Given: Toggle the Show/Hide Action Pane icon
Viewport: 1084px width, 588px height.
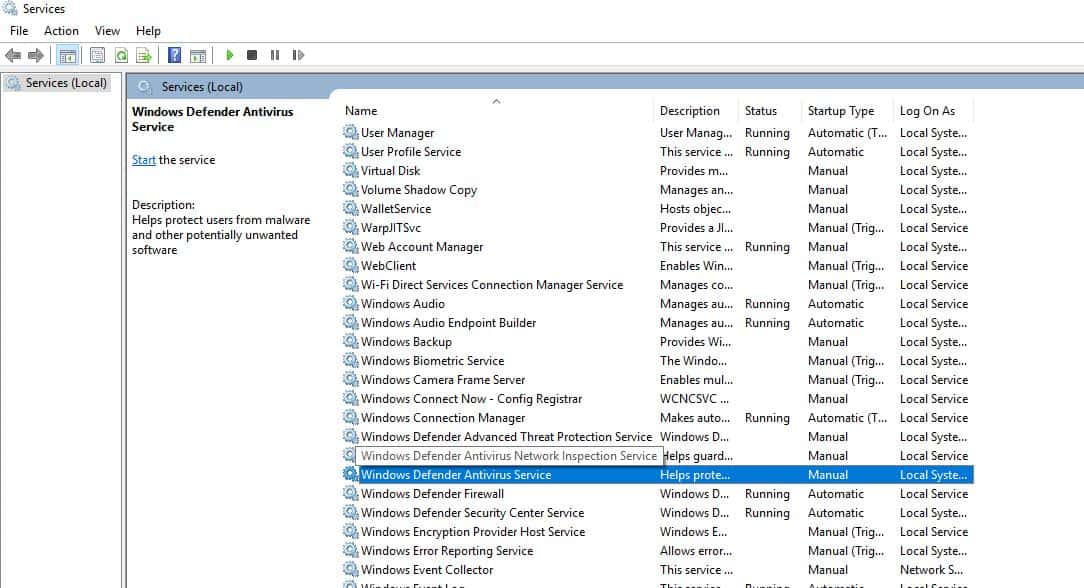Looking at the screenshot, I should [x=199, y=55].
